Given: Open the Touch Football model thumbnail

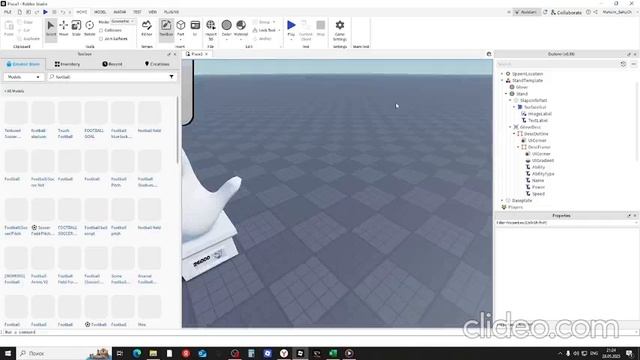Looking at the screenshot, I should (69, 113).
